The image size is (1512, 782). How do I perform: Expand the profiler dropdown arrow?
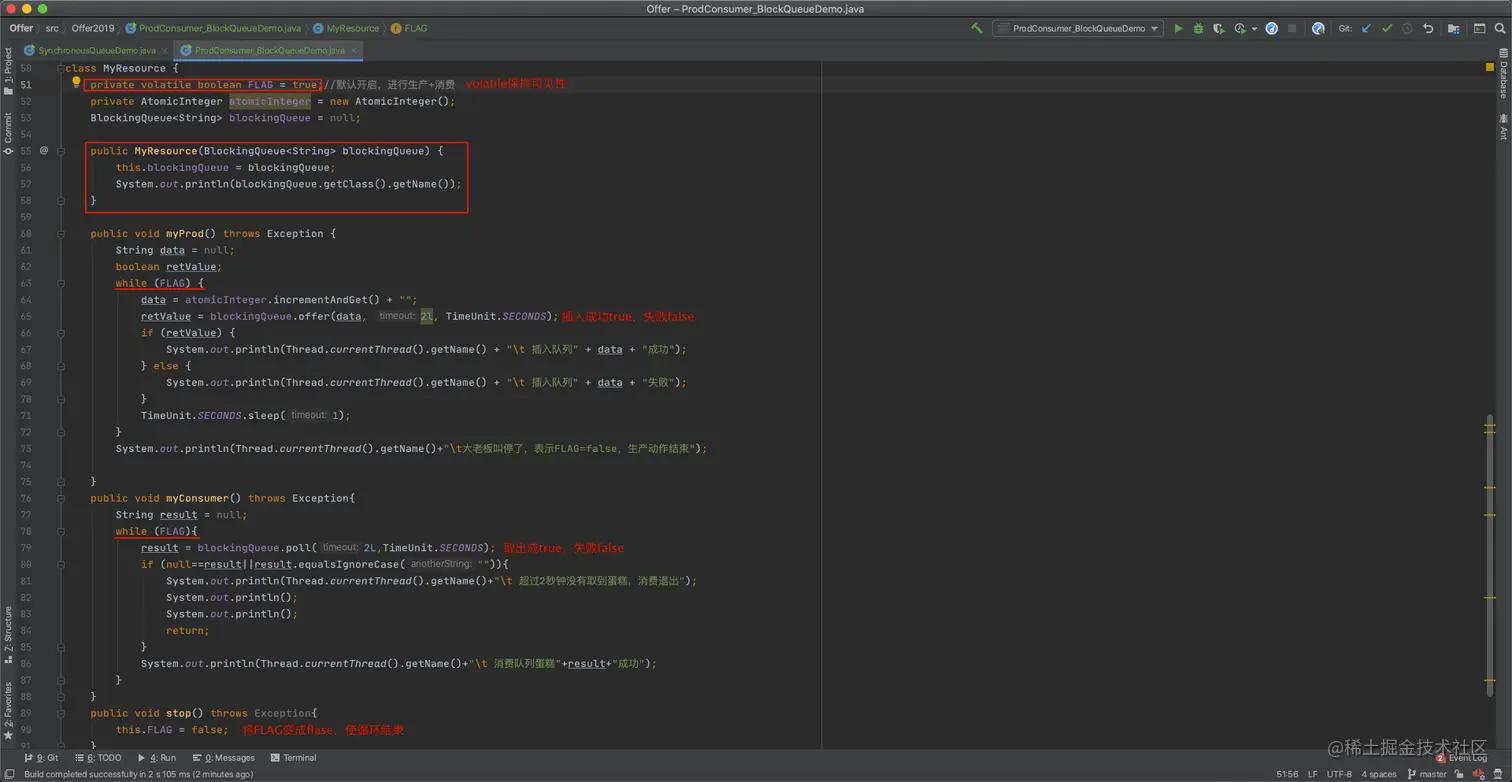point(1254,29)
